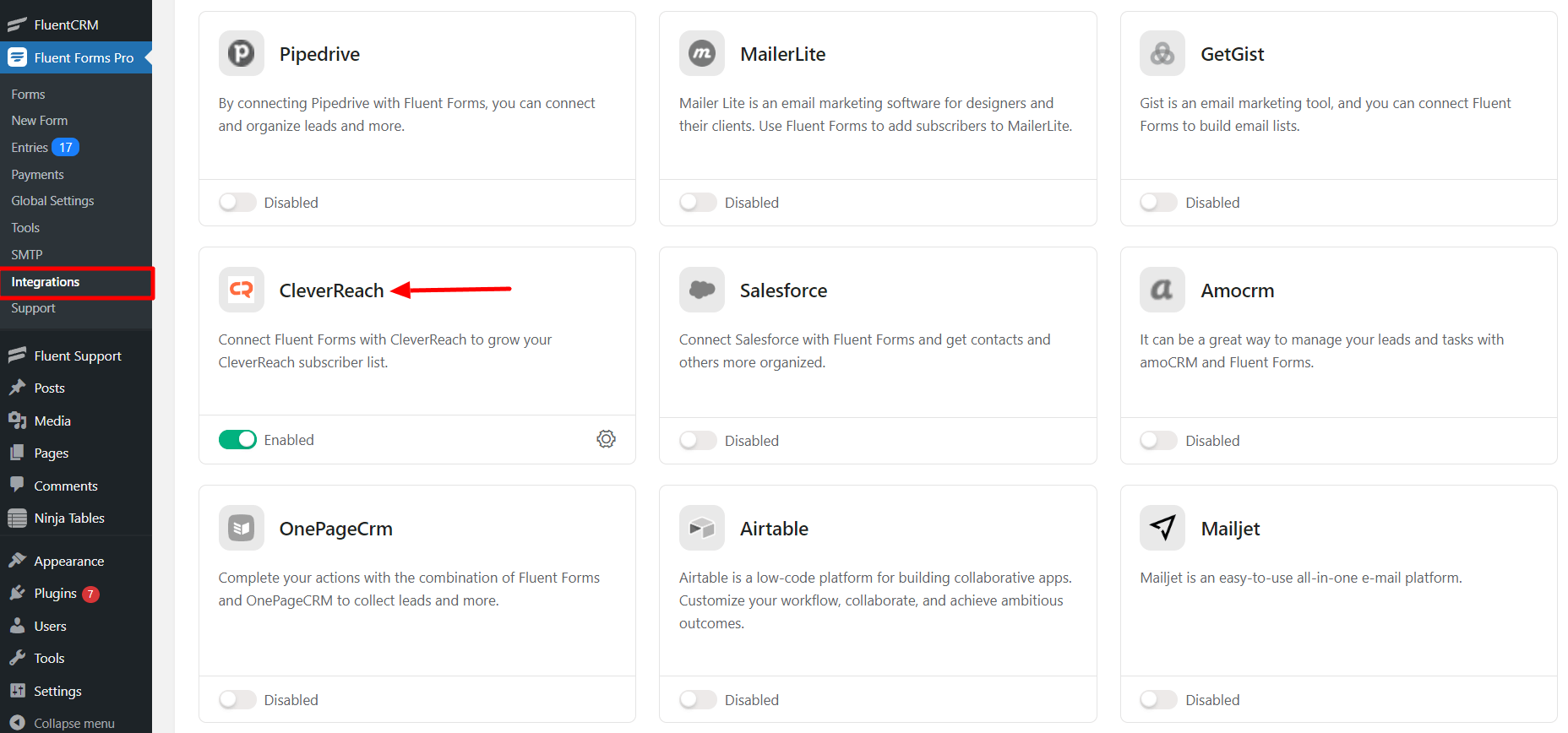Go to Entries submenu item

click(30, 148)
